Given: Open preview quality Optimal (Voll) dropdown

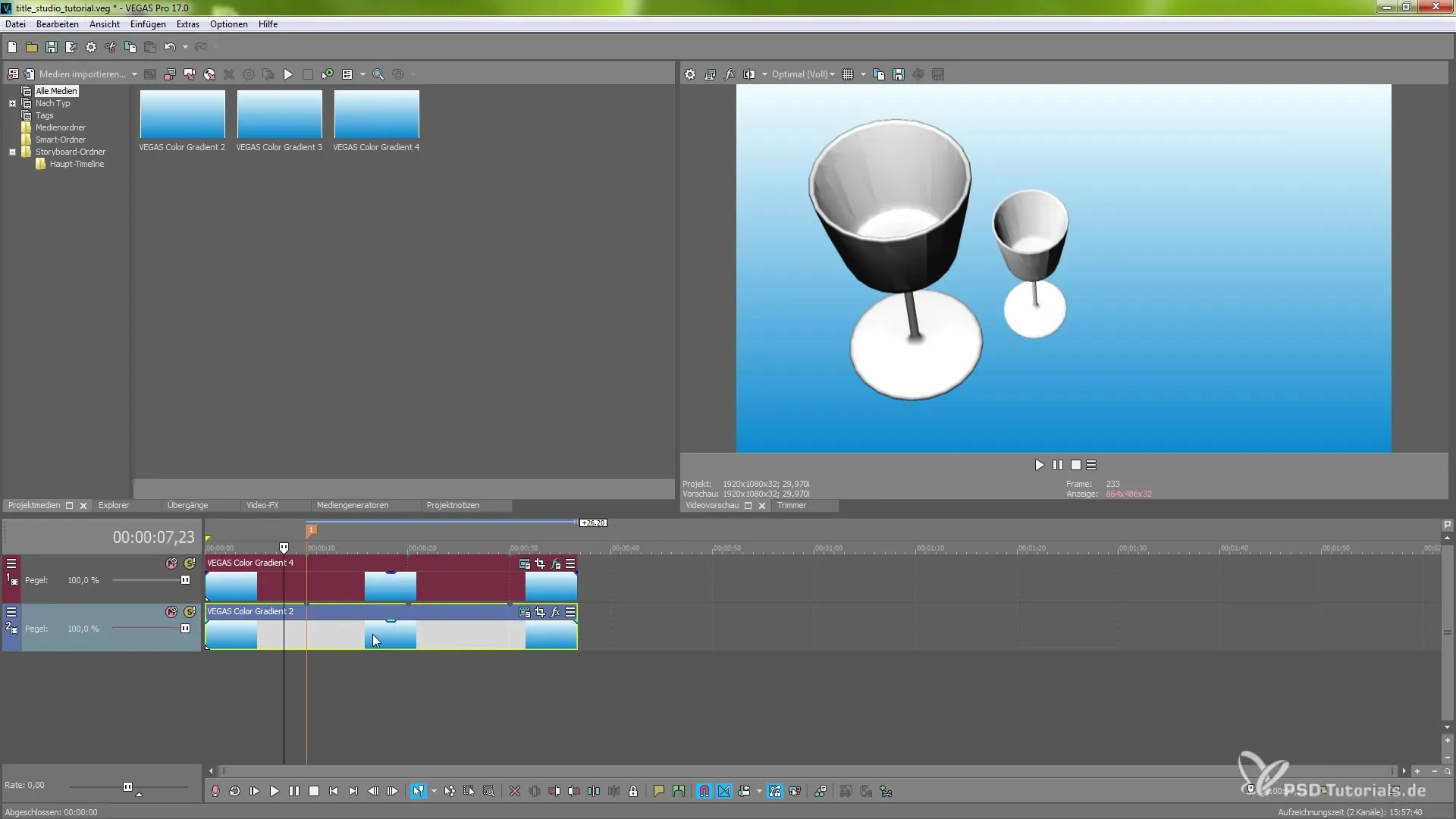Looking at the screenshot, I should click(x=803, y=74).
